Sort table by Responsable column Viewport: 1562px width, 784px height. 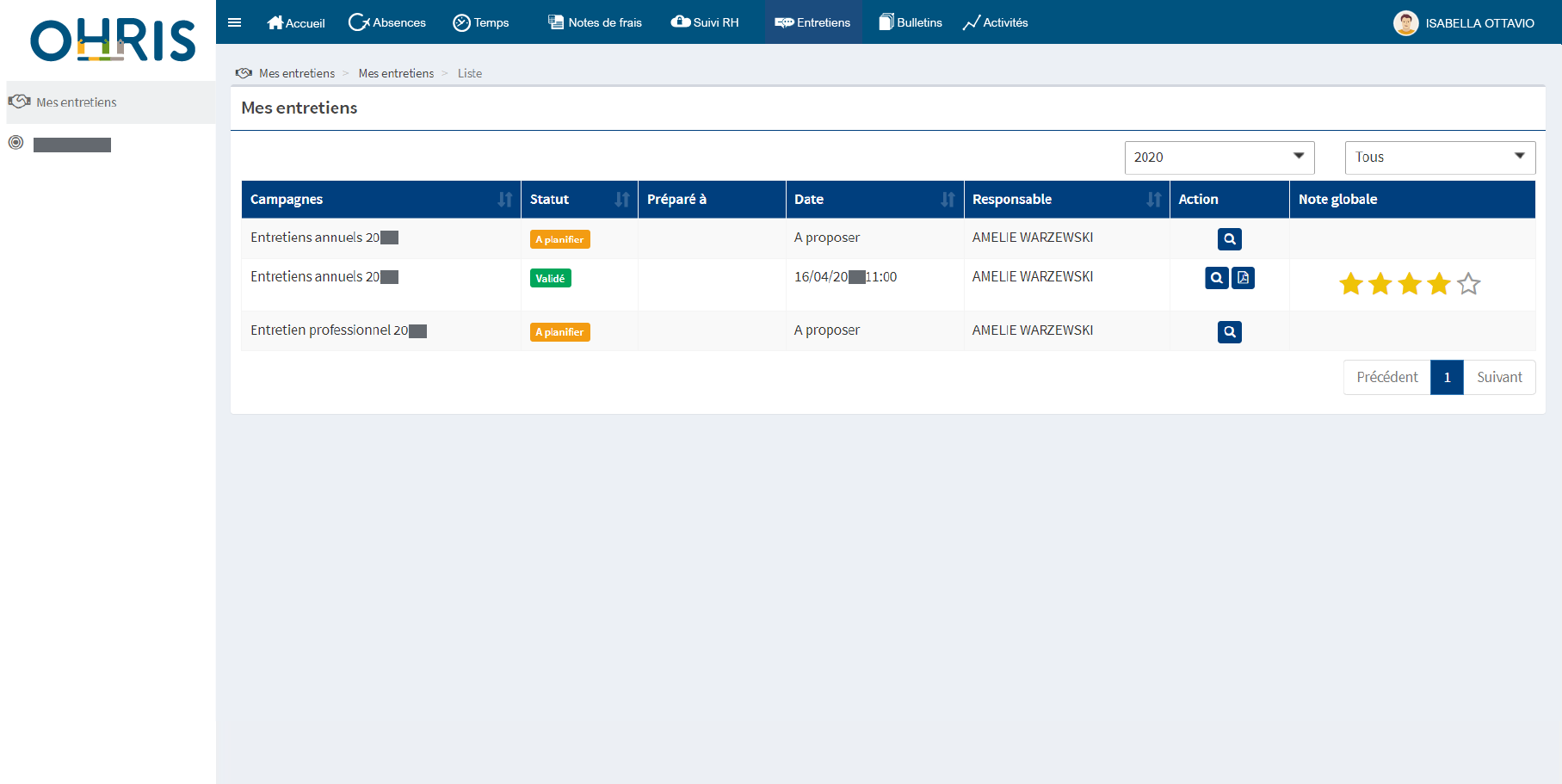pos(1153,200)
